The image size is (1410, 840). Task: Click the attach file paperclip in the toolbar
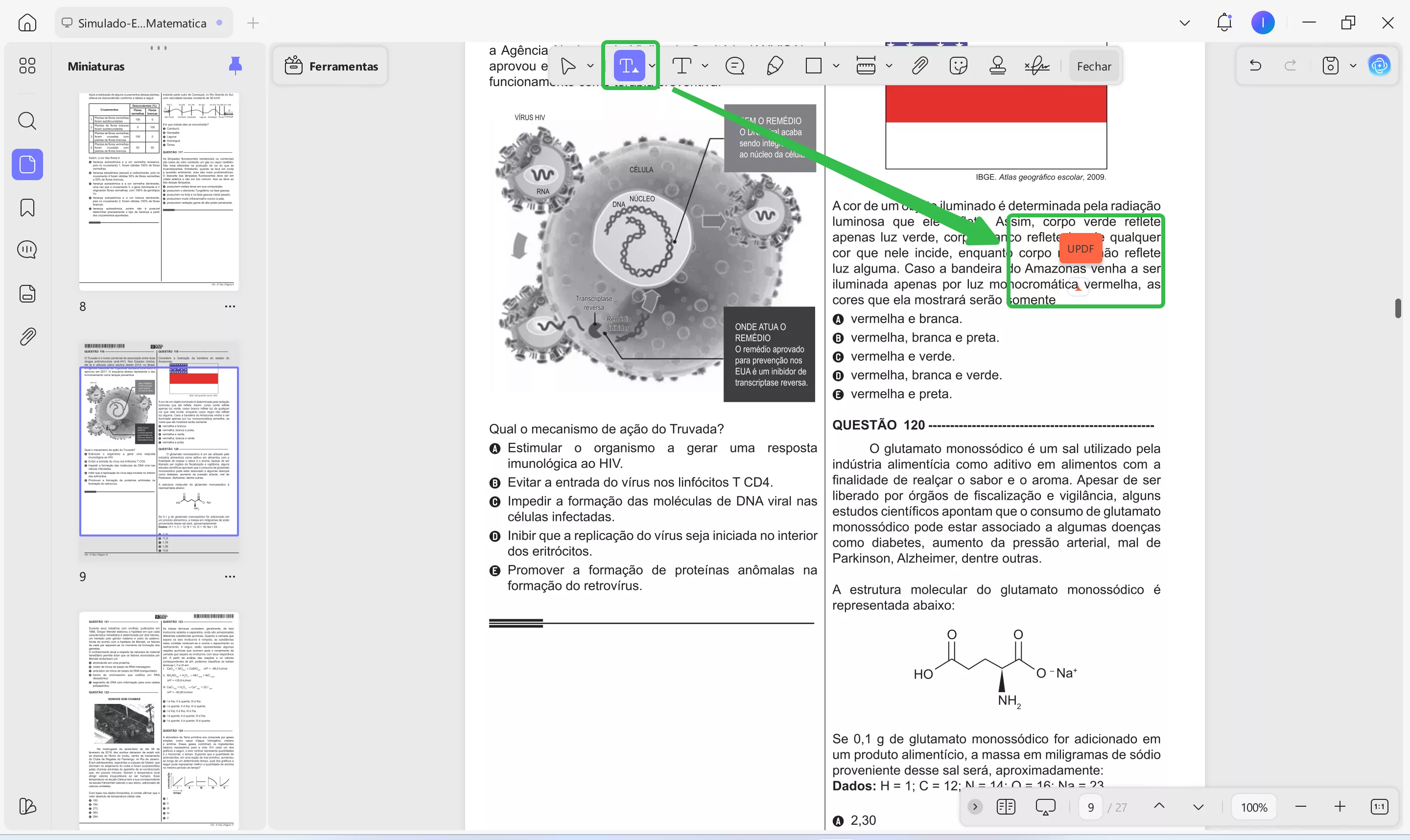click(920, 66)
